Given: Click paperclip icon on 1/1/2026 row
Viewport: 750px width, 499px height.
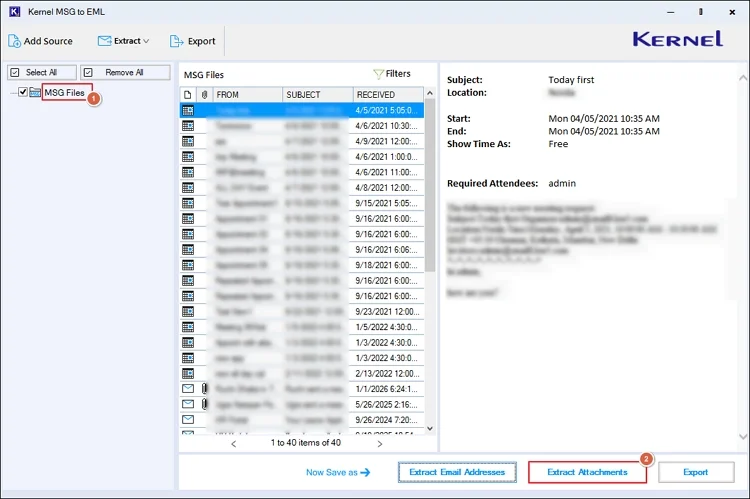Looking at the screenshot, I should (x=204, y=388).
